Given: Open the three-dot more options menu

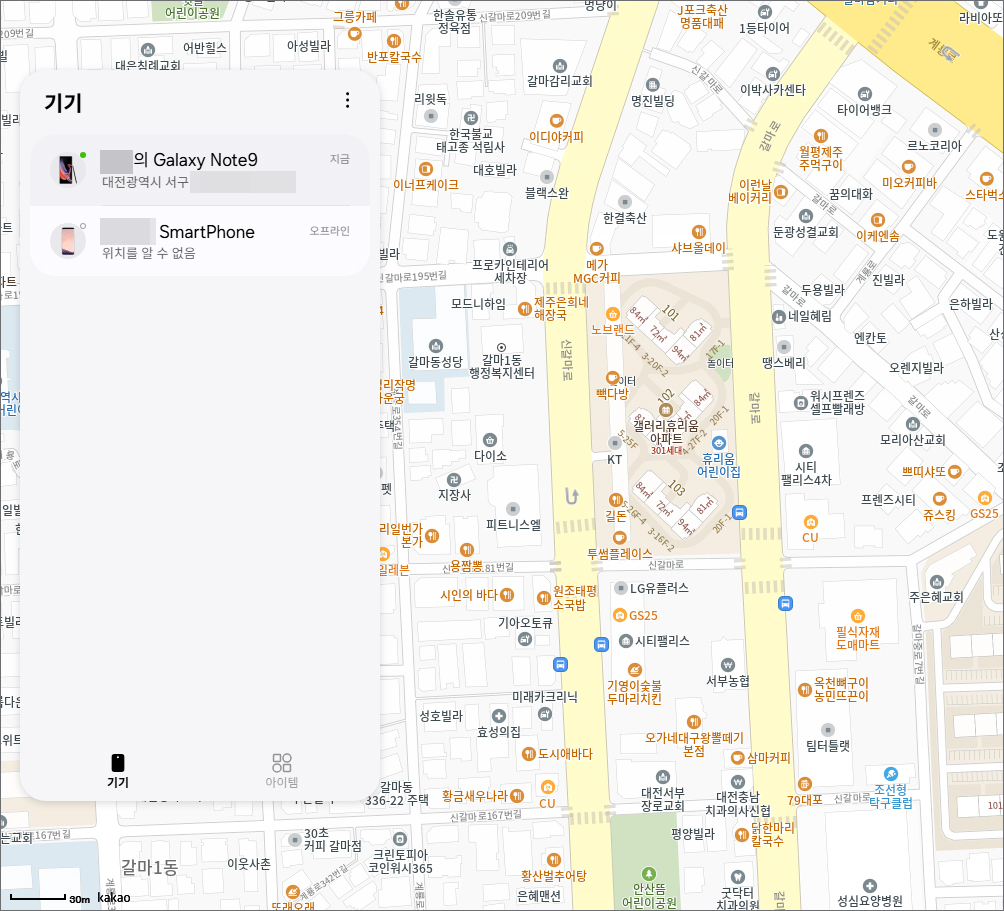Looking at the screenshot, I should click(x=347, y=100).
